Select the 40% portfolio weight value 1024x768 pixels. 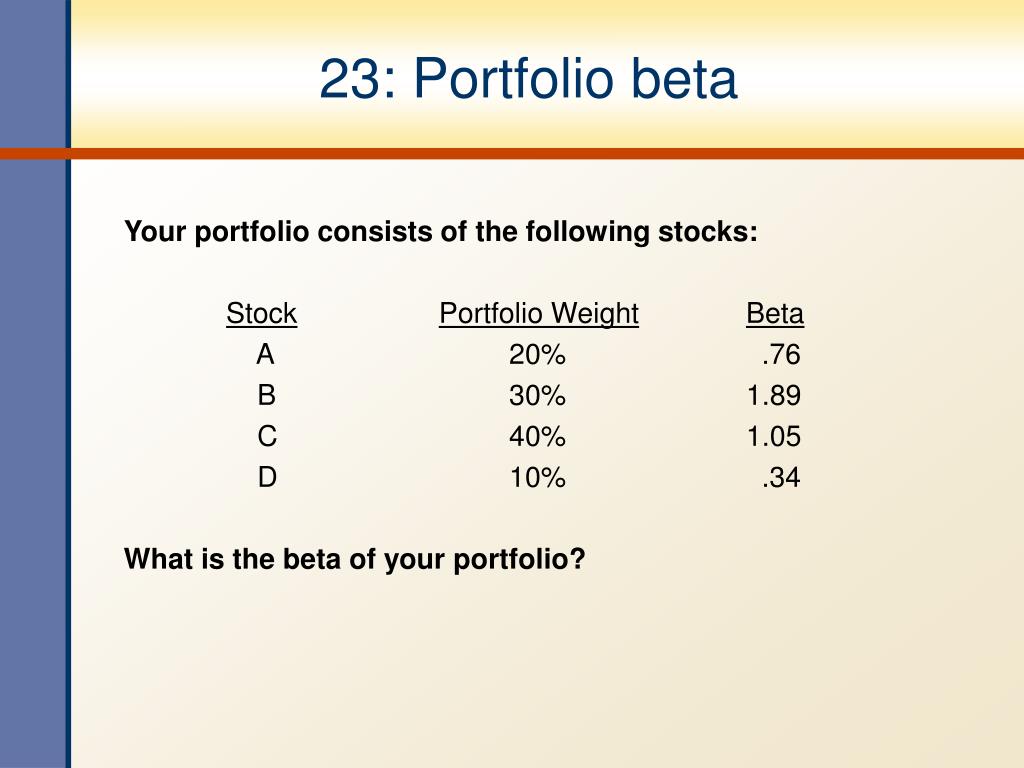pos(537,436)
